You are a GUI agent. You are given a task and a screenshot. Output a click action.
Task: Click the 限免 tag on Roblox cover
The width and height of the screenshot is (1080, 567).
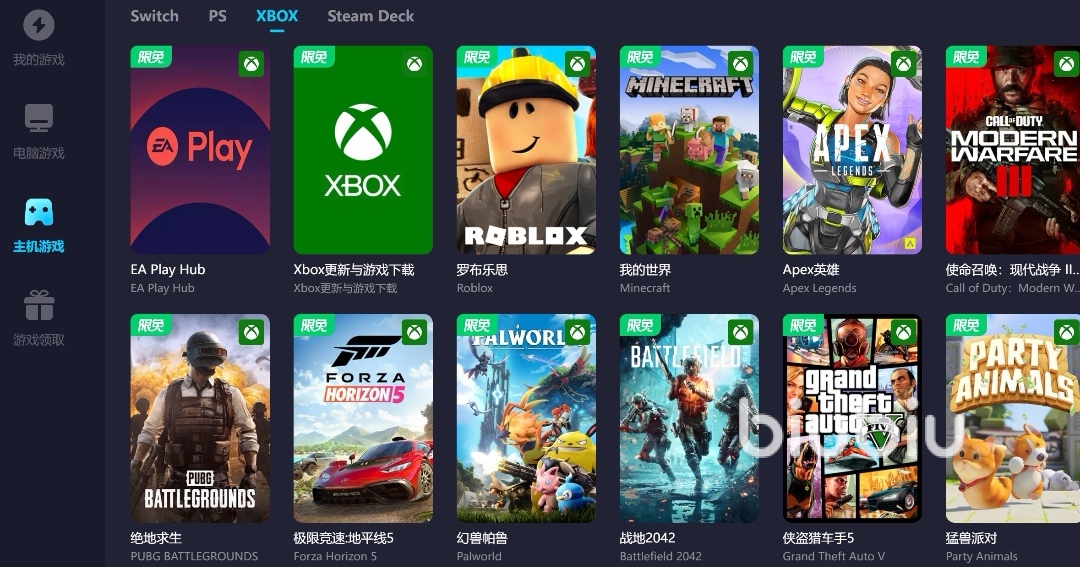coord(477,56)
